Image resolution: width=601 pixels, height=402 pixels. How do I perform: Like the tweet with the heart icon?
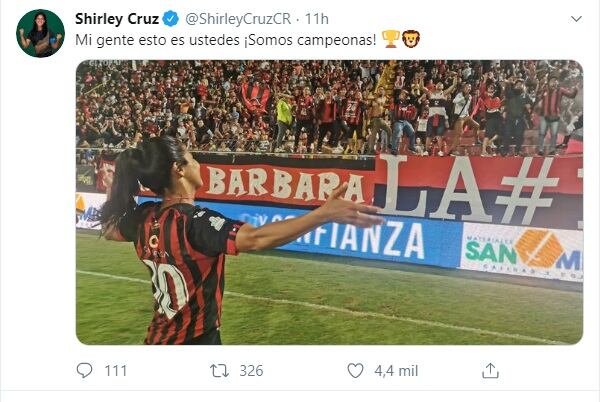pyautogui.click(x=355, y=371)
